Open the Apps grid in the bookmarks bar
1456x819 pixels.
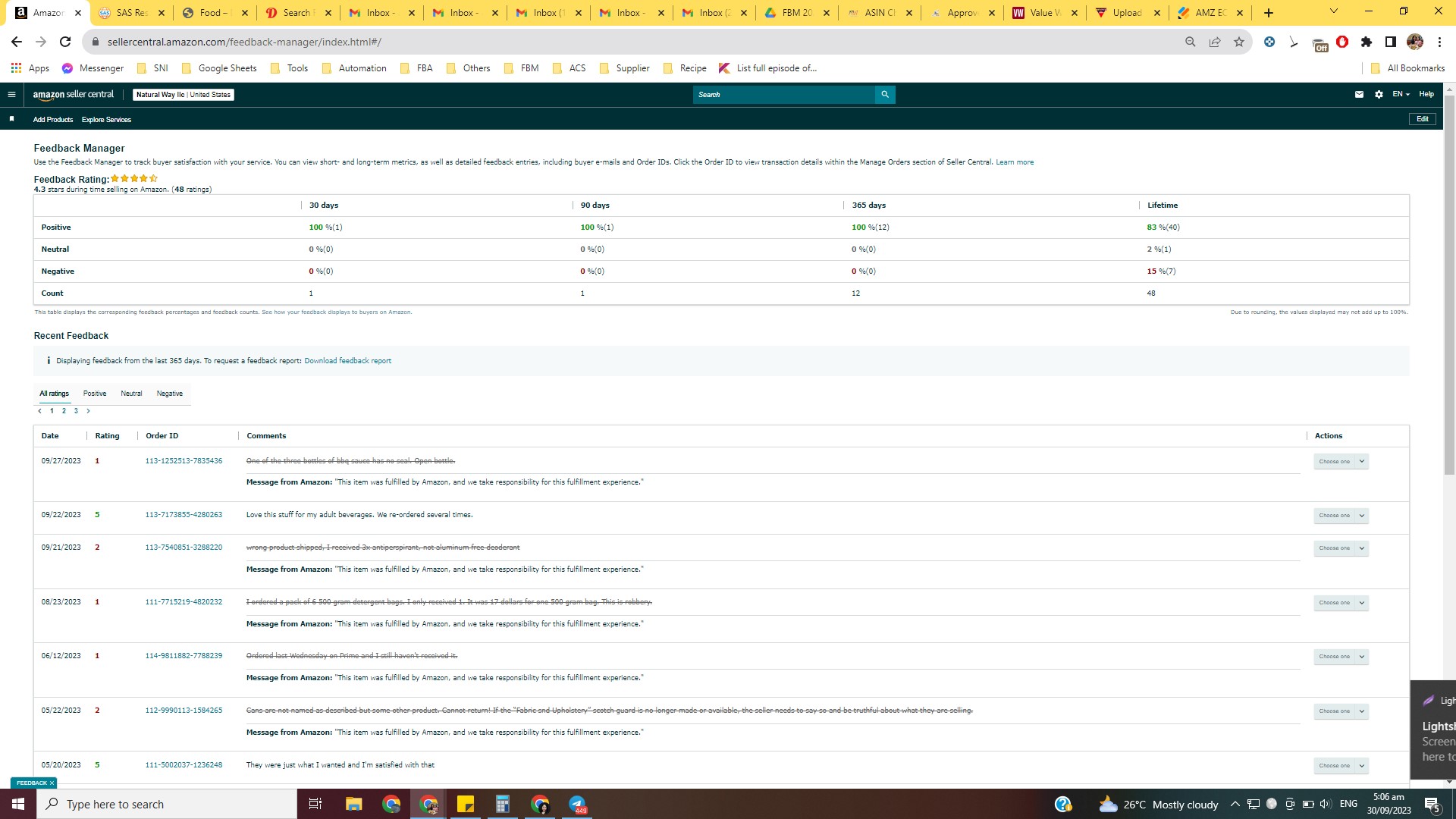[30, 68]
